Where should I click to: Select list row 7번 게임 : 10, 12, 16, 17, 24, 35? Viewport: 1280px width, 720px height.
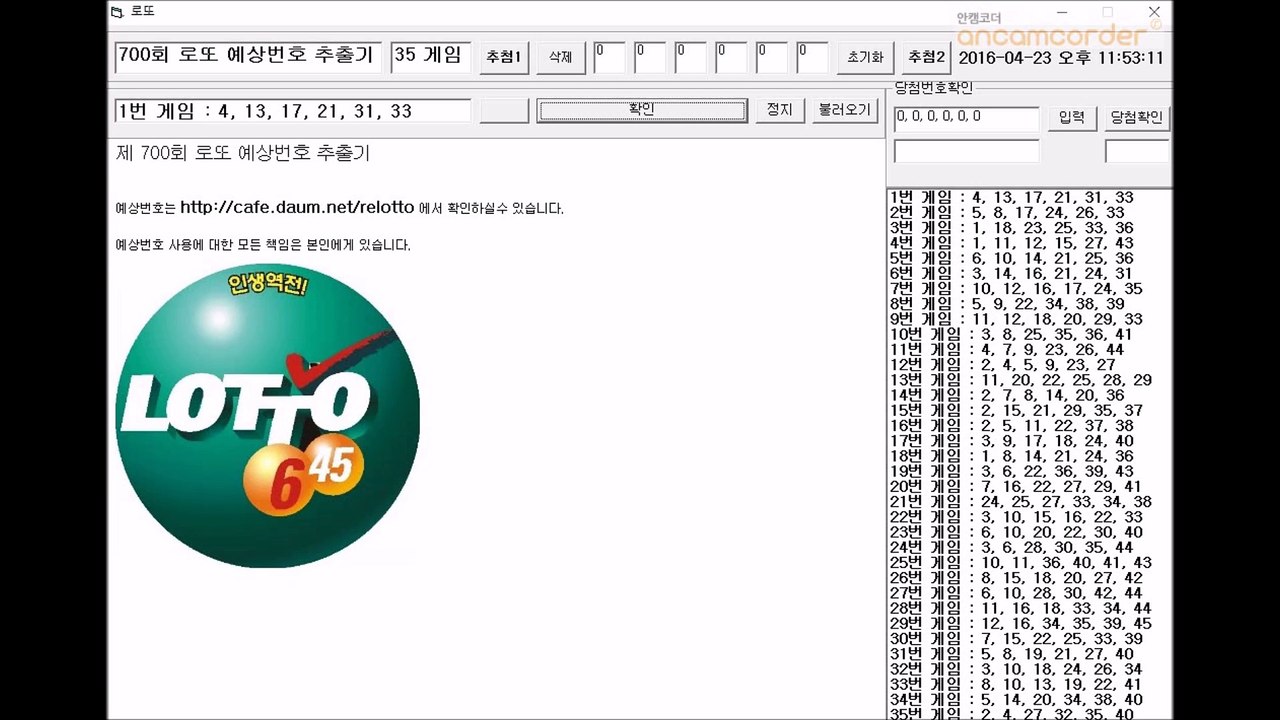coord(1016,289)
